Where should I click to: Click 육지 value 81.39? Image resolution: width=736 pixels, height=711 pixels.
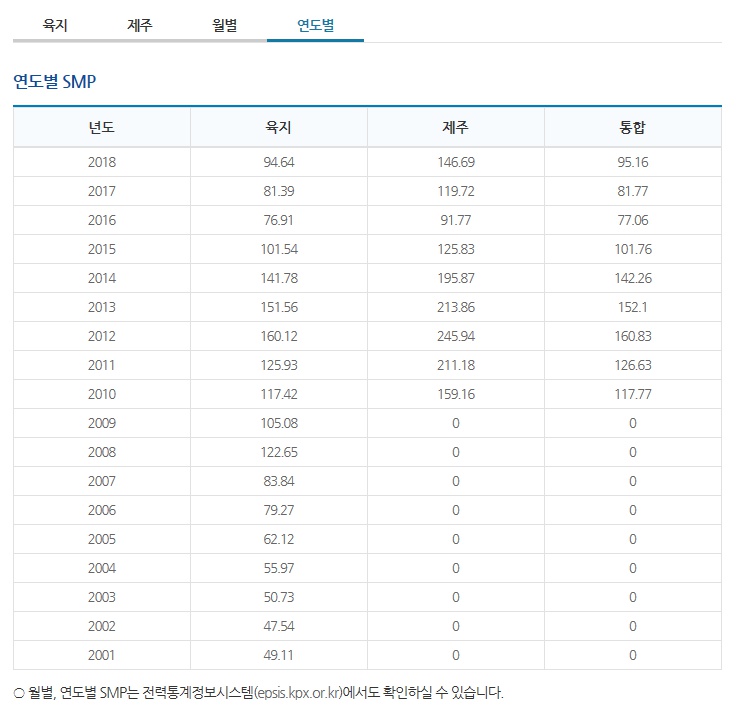[279, 191]
